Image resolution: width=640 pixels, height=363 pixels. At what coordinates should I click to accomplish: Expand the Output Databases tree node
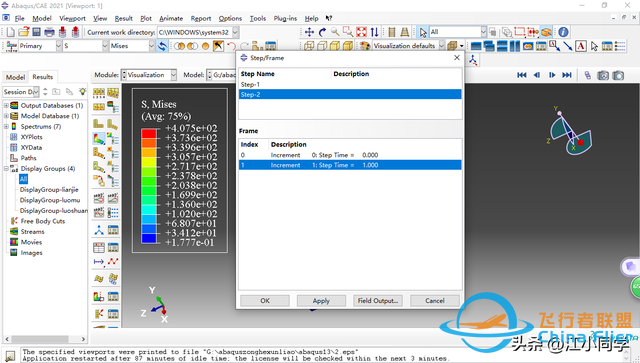(6, 105)
